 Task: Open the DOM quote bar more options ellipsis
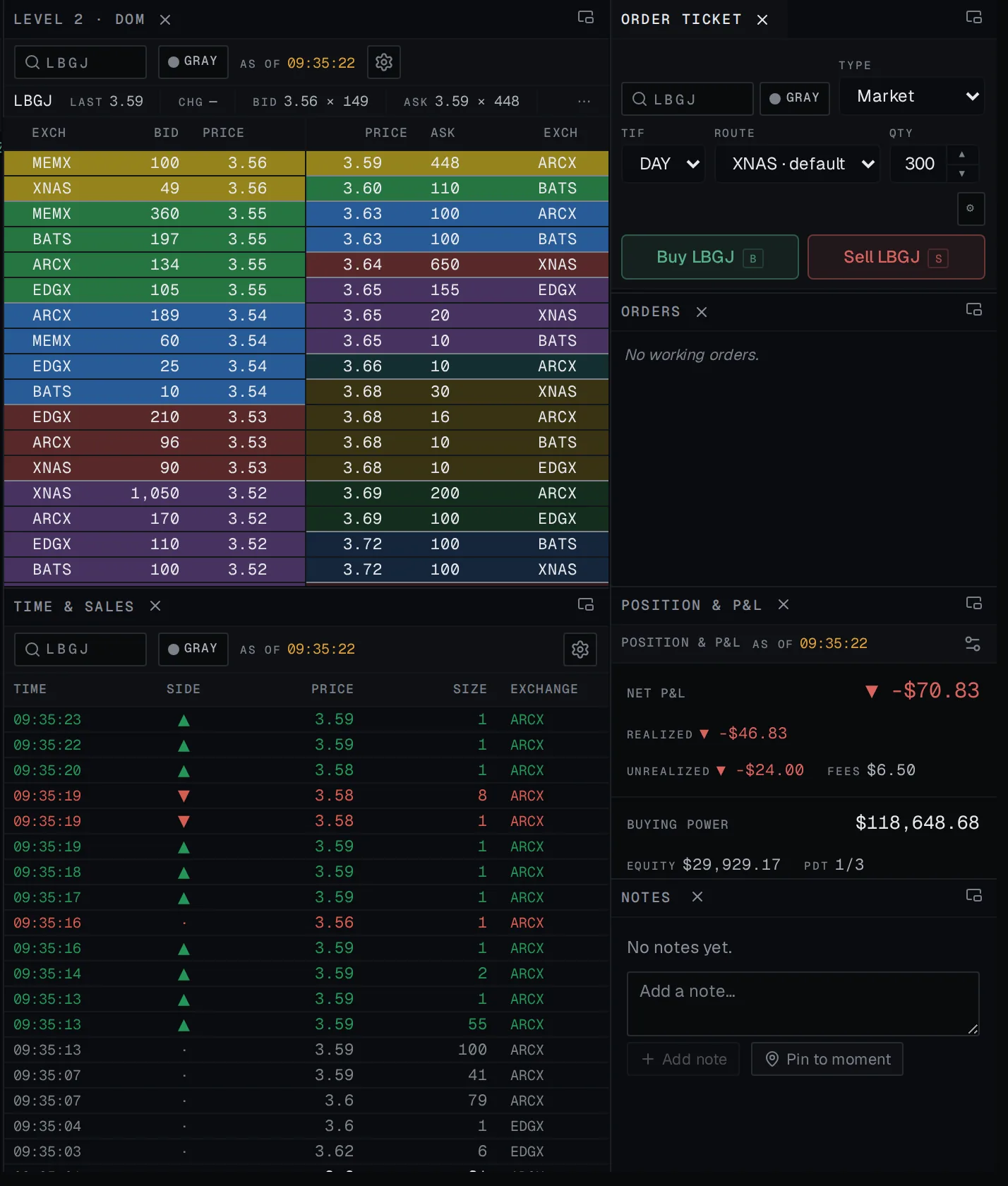click(x=584, y=102)
